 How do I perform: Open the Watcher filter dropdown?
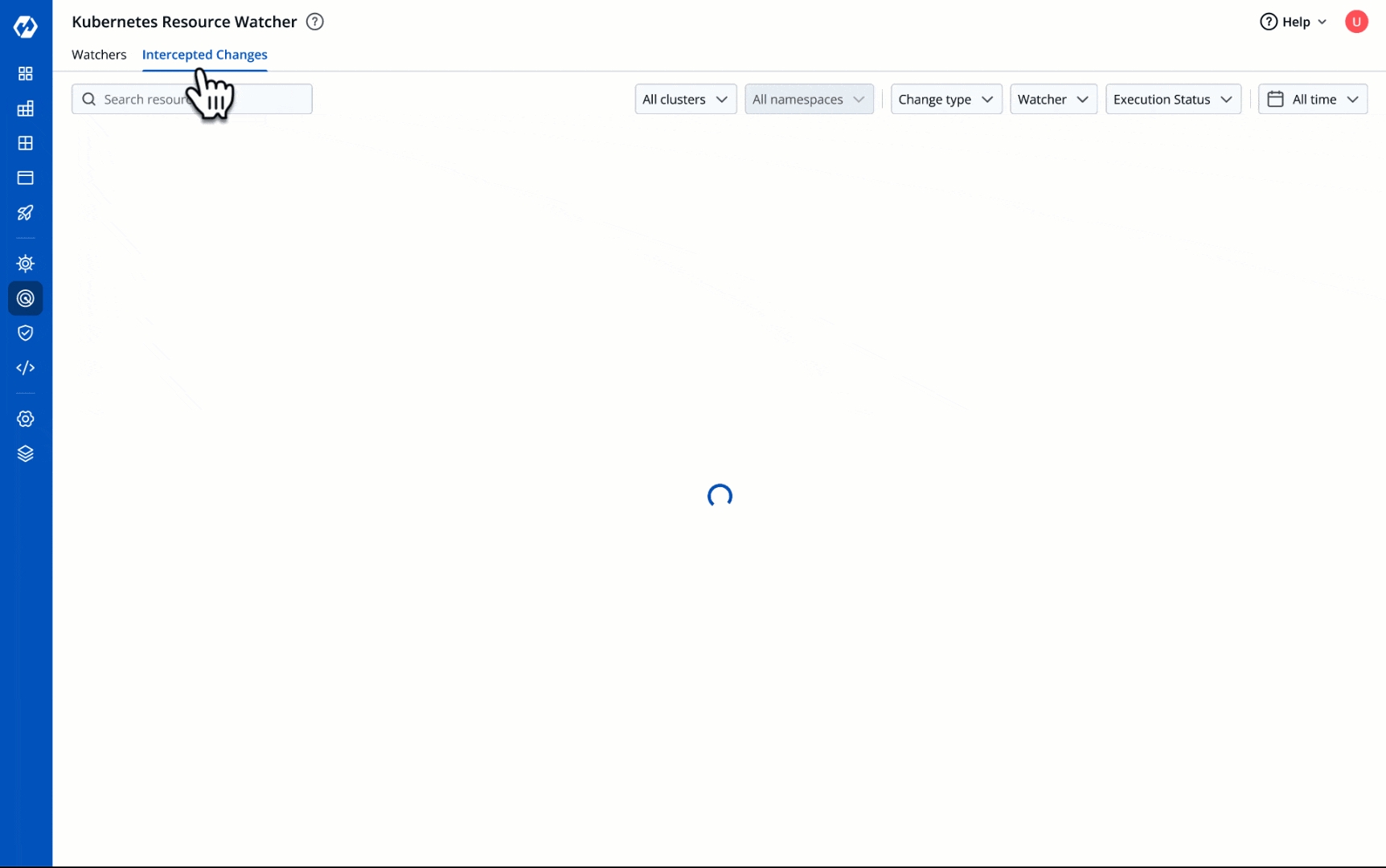click(1052, 99)
